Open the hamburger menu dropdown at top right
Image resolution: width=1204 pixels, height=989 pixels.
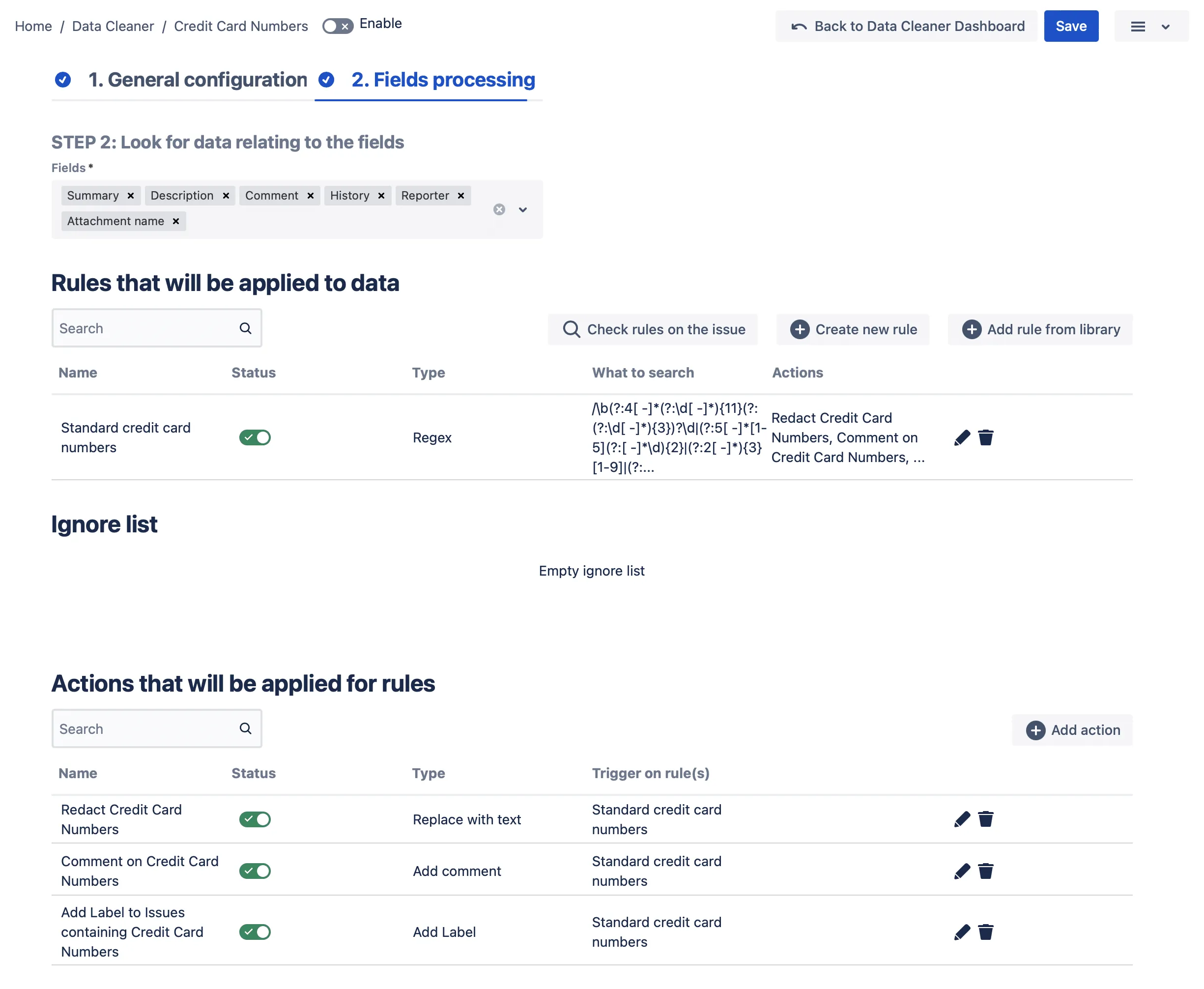pos(1151,26)
